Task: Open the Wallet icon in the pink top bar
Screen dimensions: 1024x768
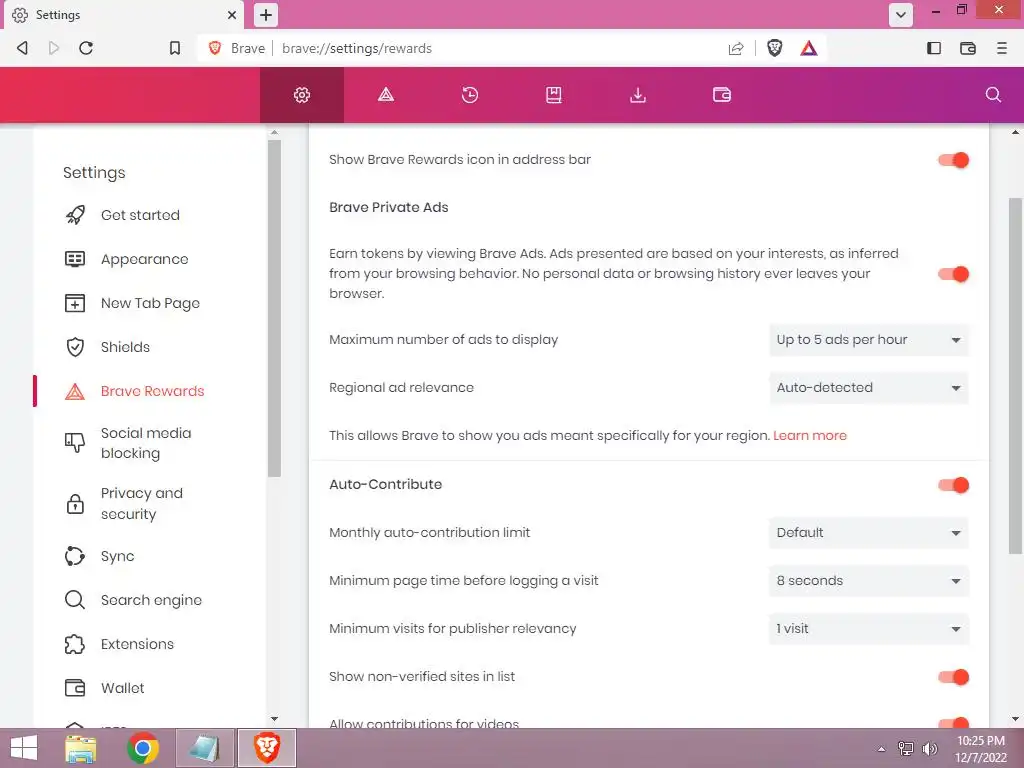Action: tap(722, 95)
